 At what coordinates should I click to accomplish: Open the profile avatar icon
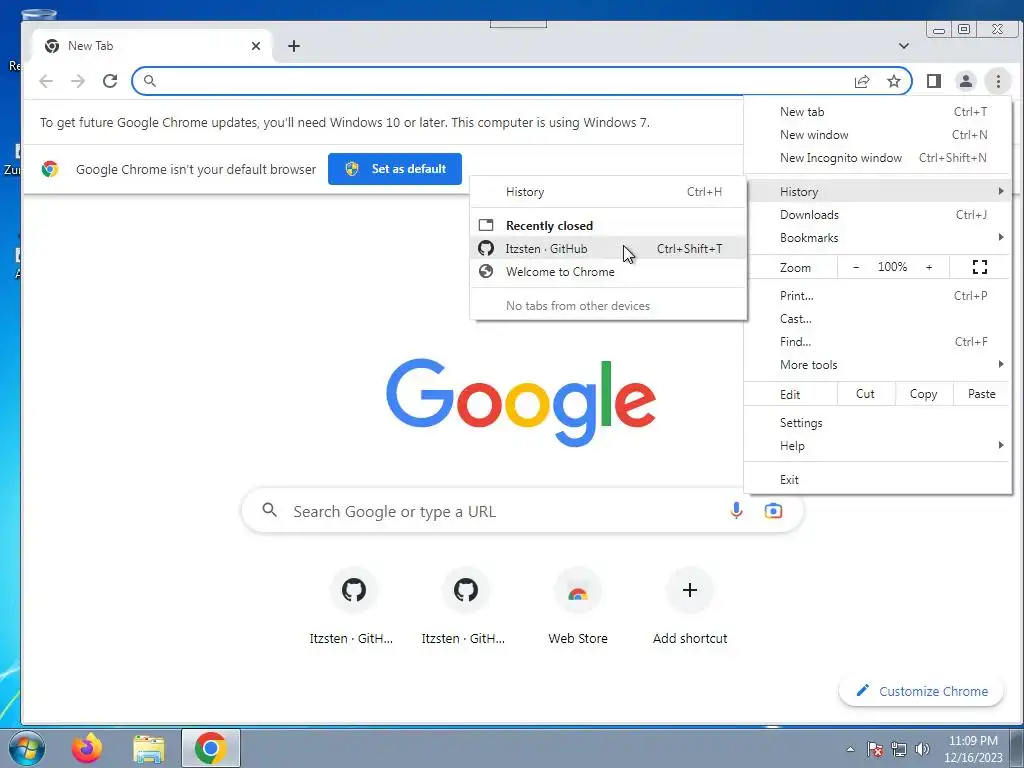(965, 81)
